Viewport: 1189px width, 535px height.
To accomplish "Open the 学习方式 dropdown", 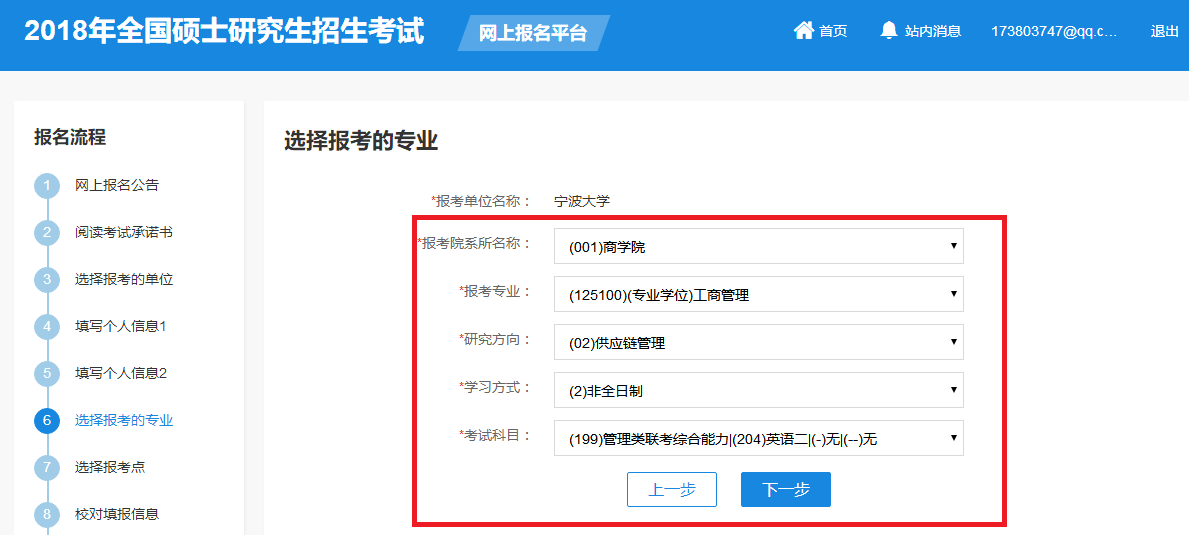I will (758, 390).
